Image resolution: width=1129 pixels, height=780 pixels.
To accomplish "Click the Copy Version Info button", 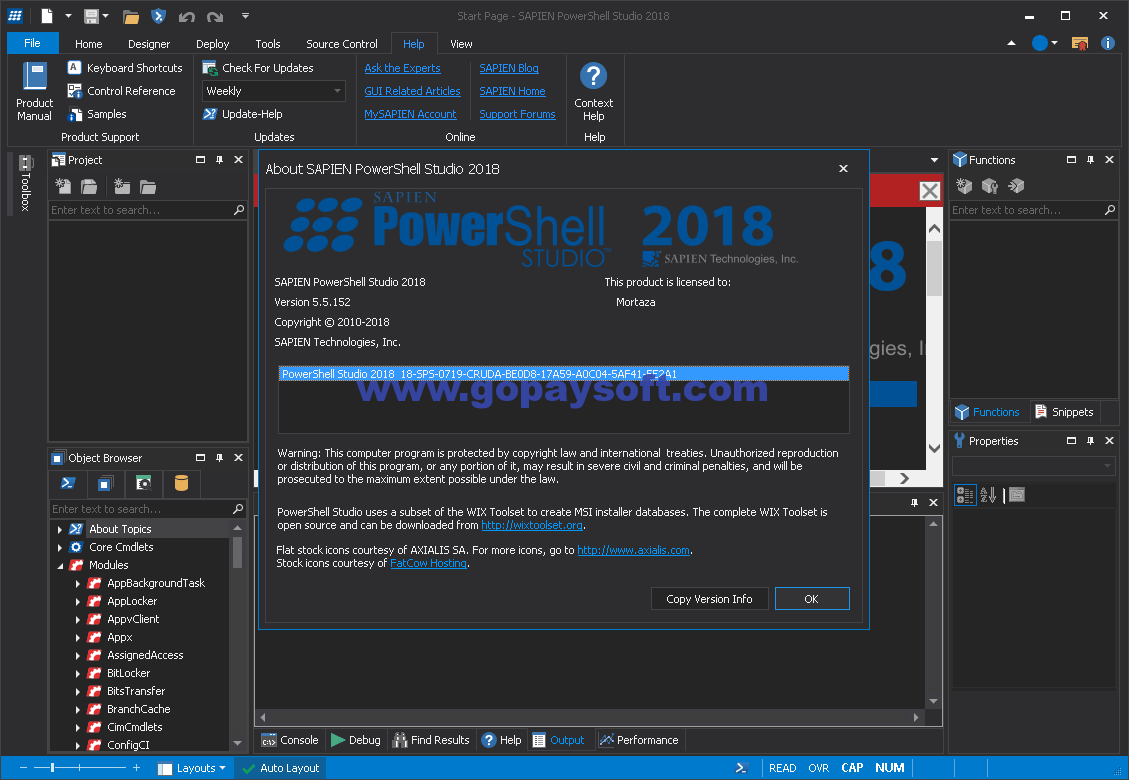I will pyautogui.click(x=709, y=598).
